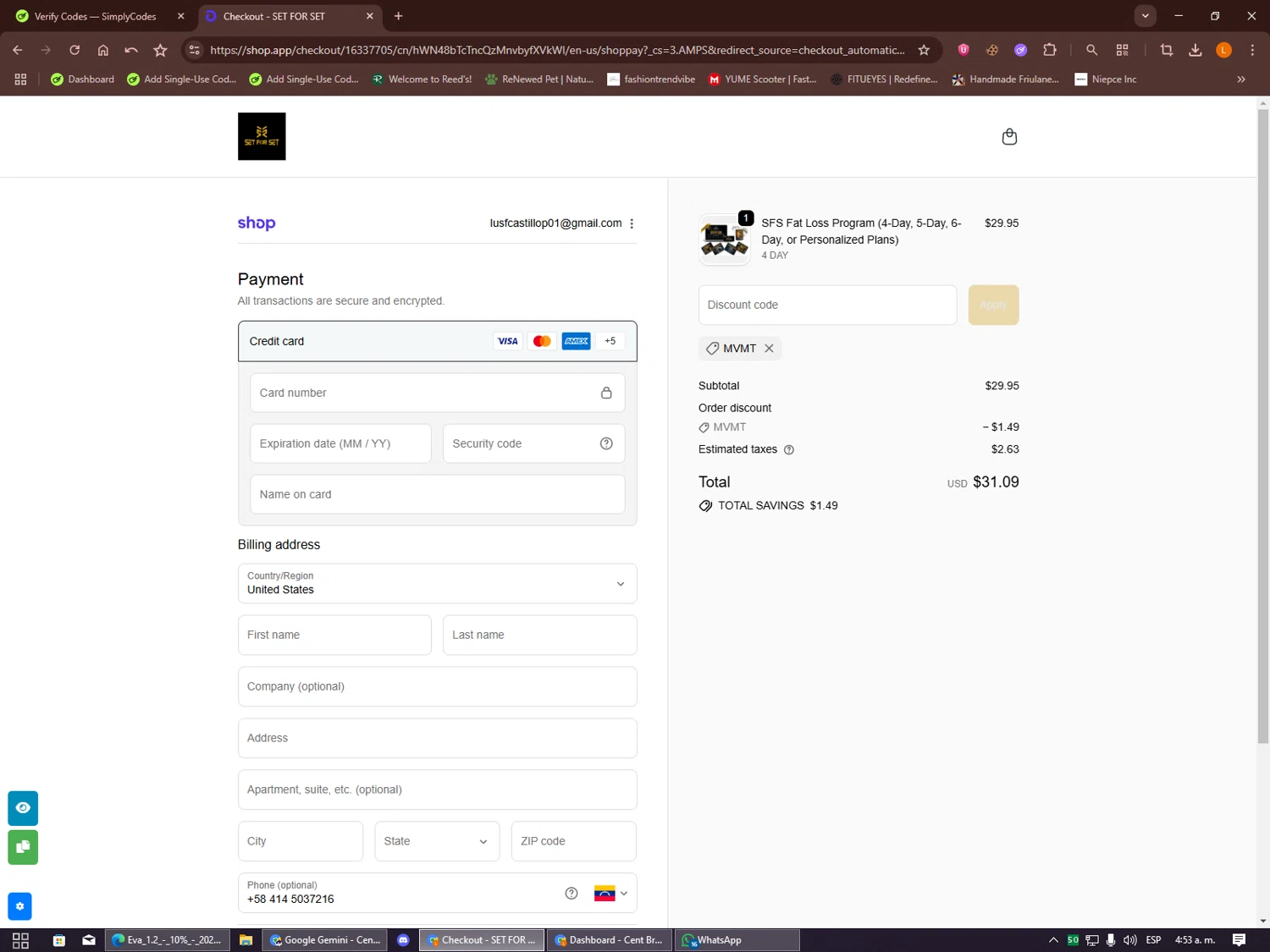The image size is (1270, 952).
Task: Open the fashiontrendvibe bookmark
Action: point(651,80)
